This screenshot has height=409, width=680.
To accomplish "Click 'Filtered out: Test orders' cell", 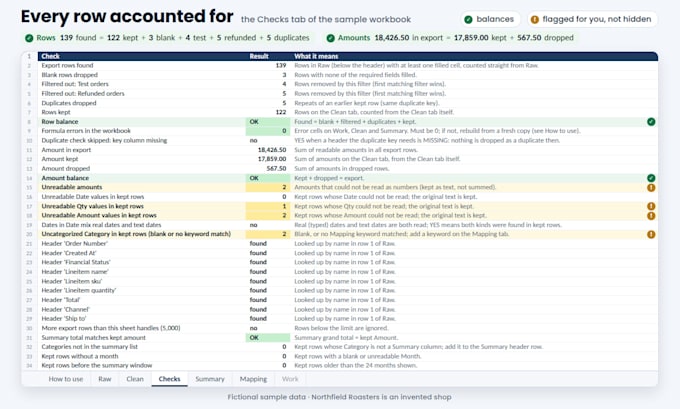I will pyautogui.click(x=142, y=84).
